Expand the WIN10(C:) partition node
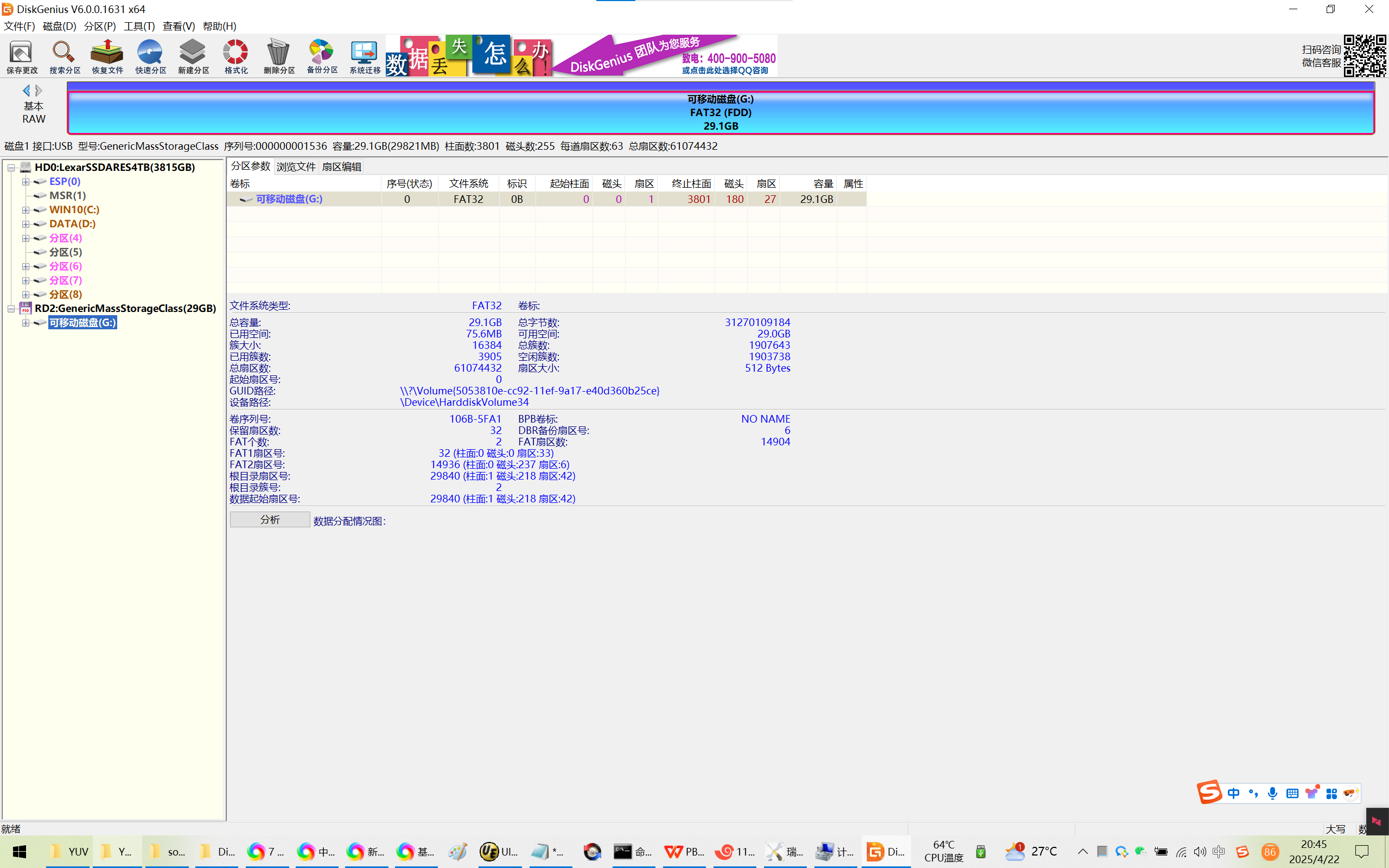Viewport: 1389px width, 868px height. [26, 210]
